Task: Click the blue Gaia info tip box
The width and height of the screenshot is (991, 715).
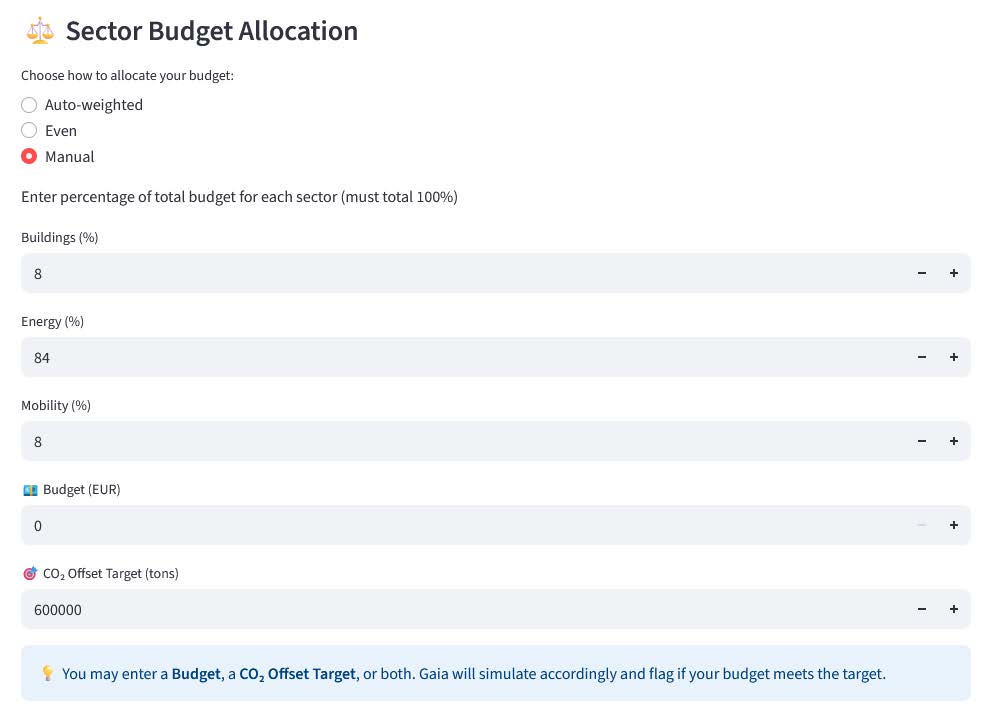Action: [x=495, y=673]
